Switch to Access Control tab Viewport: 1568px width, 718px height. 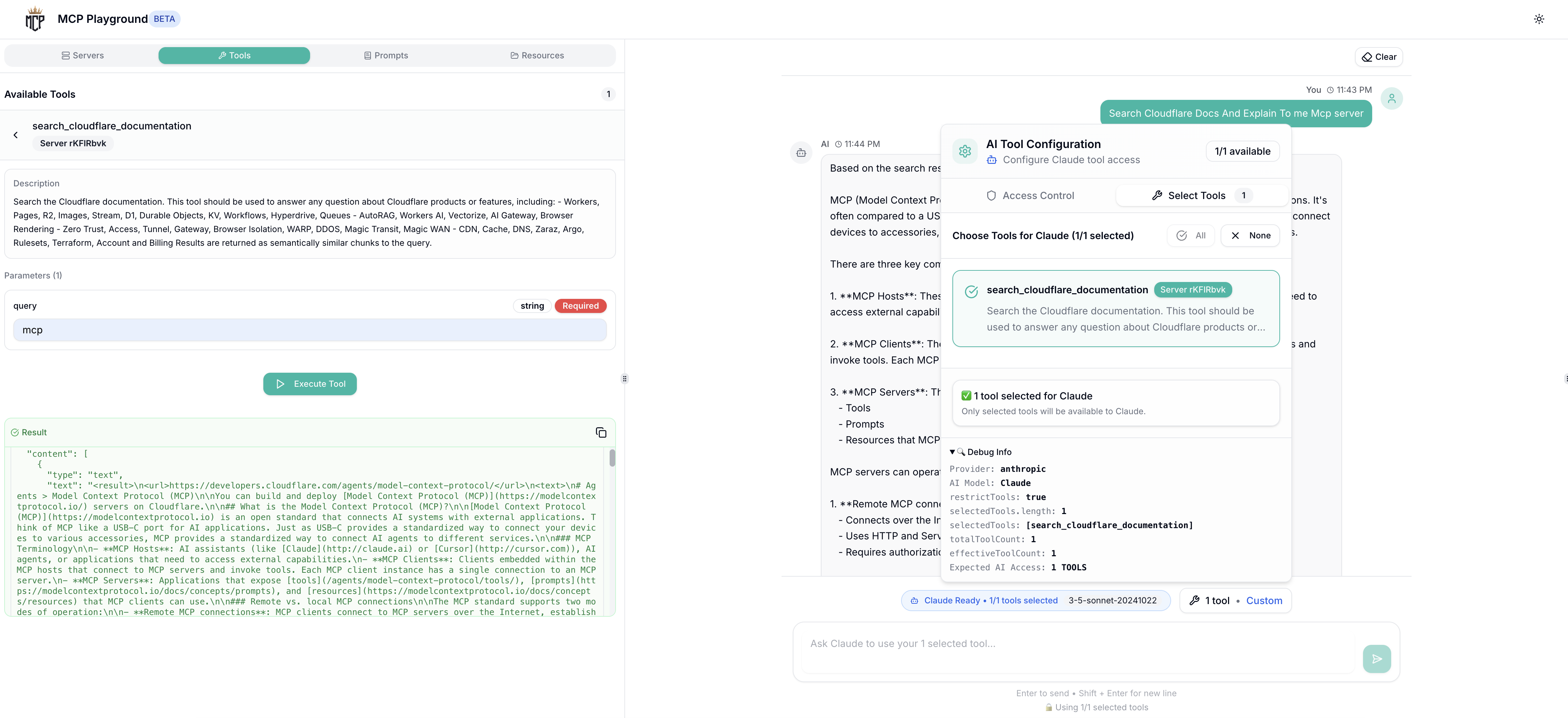click(1029, 195)
